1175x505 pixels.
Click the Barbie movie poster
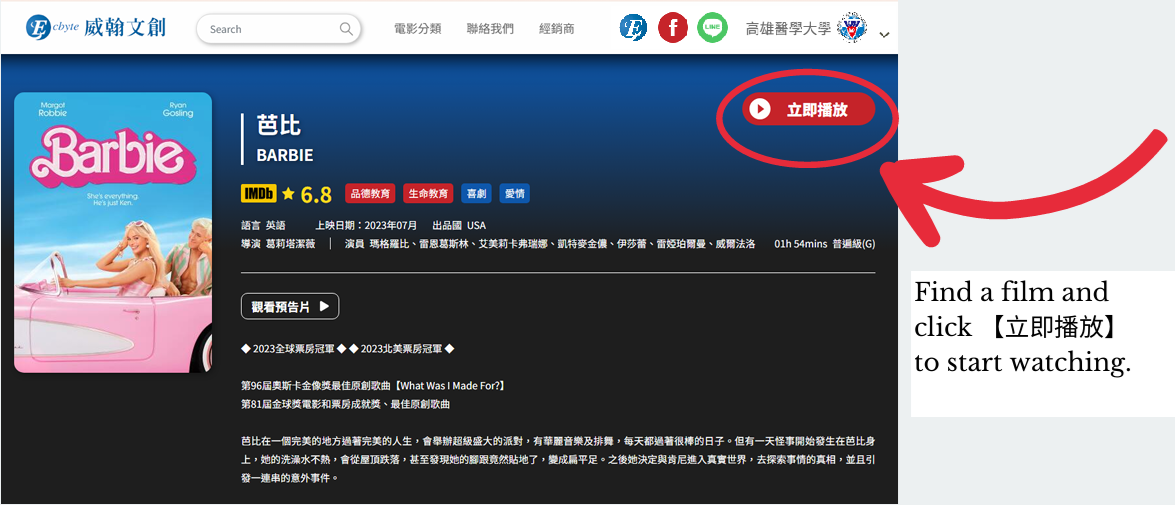coord(113,232)
